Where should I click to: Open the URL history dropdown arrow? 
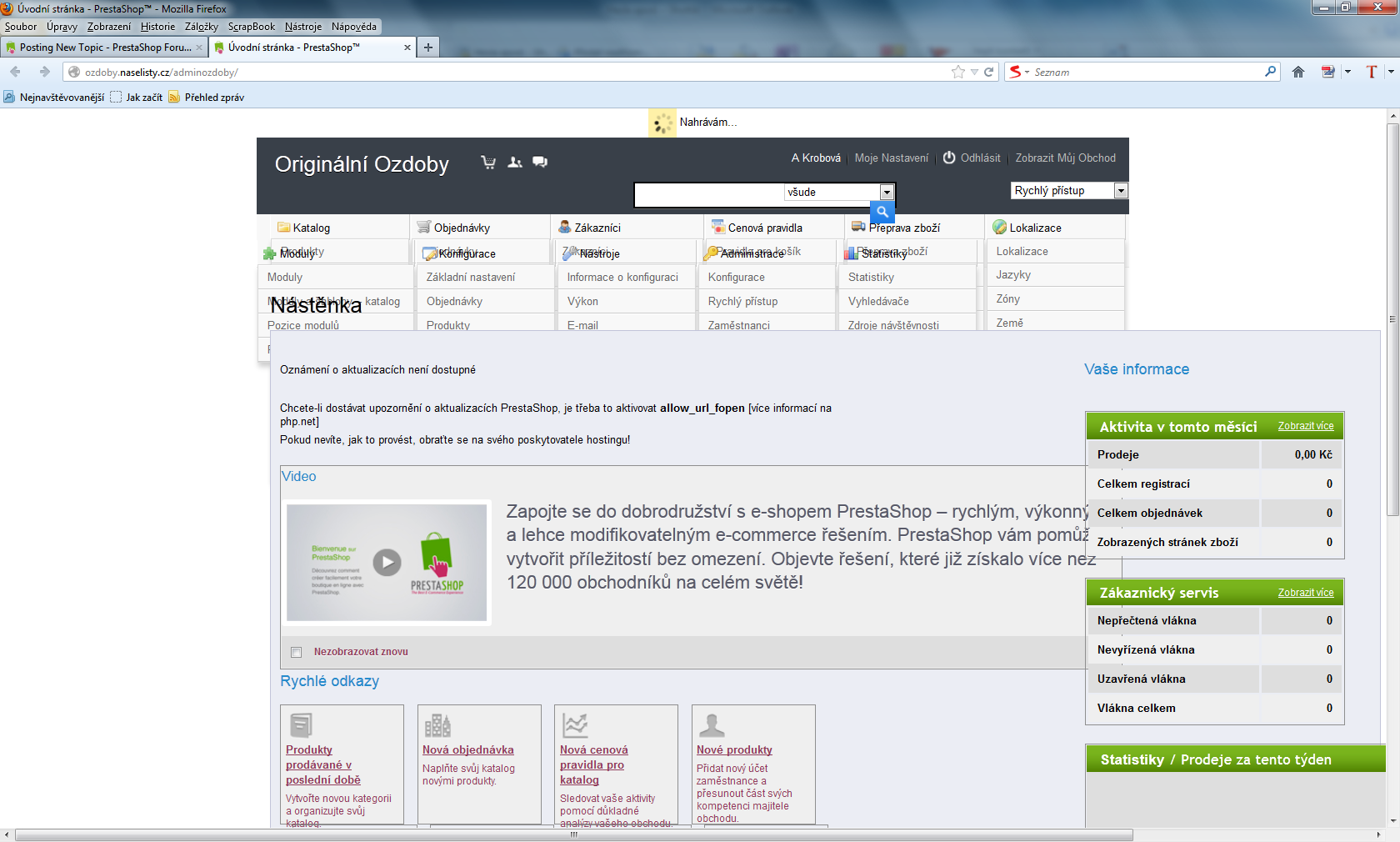[974, 72]
